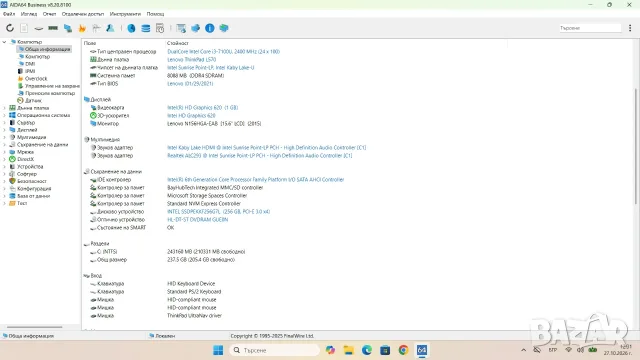
Task: Select the Датчик tree item
Action: 33,100
